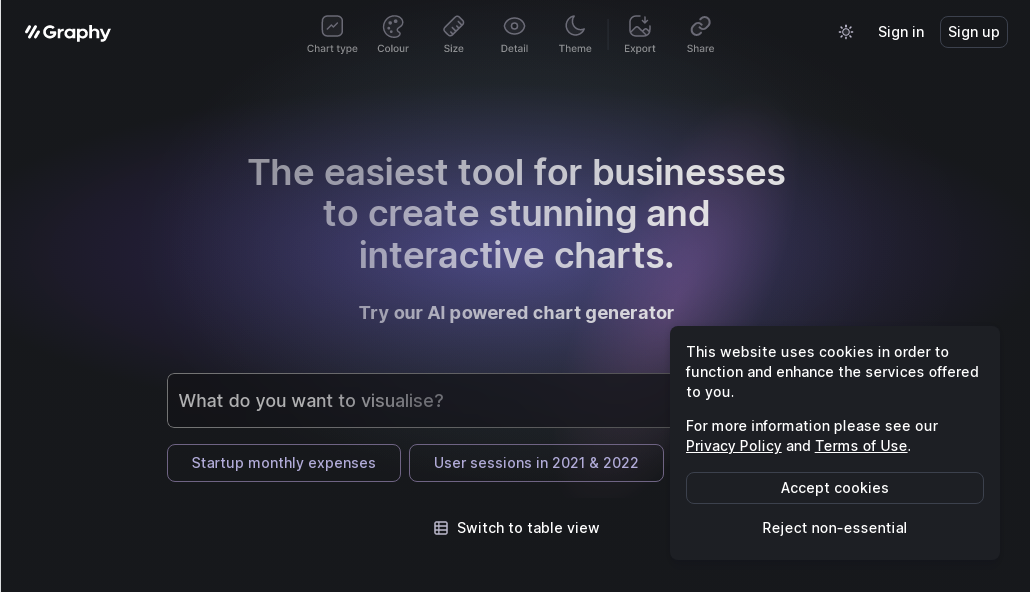Click the Size ruler icon
Viewport: 1030px width, 592px height.
453,26
